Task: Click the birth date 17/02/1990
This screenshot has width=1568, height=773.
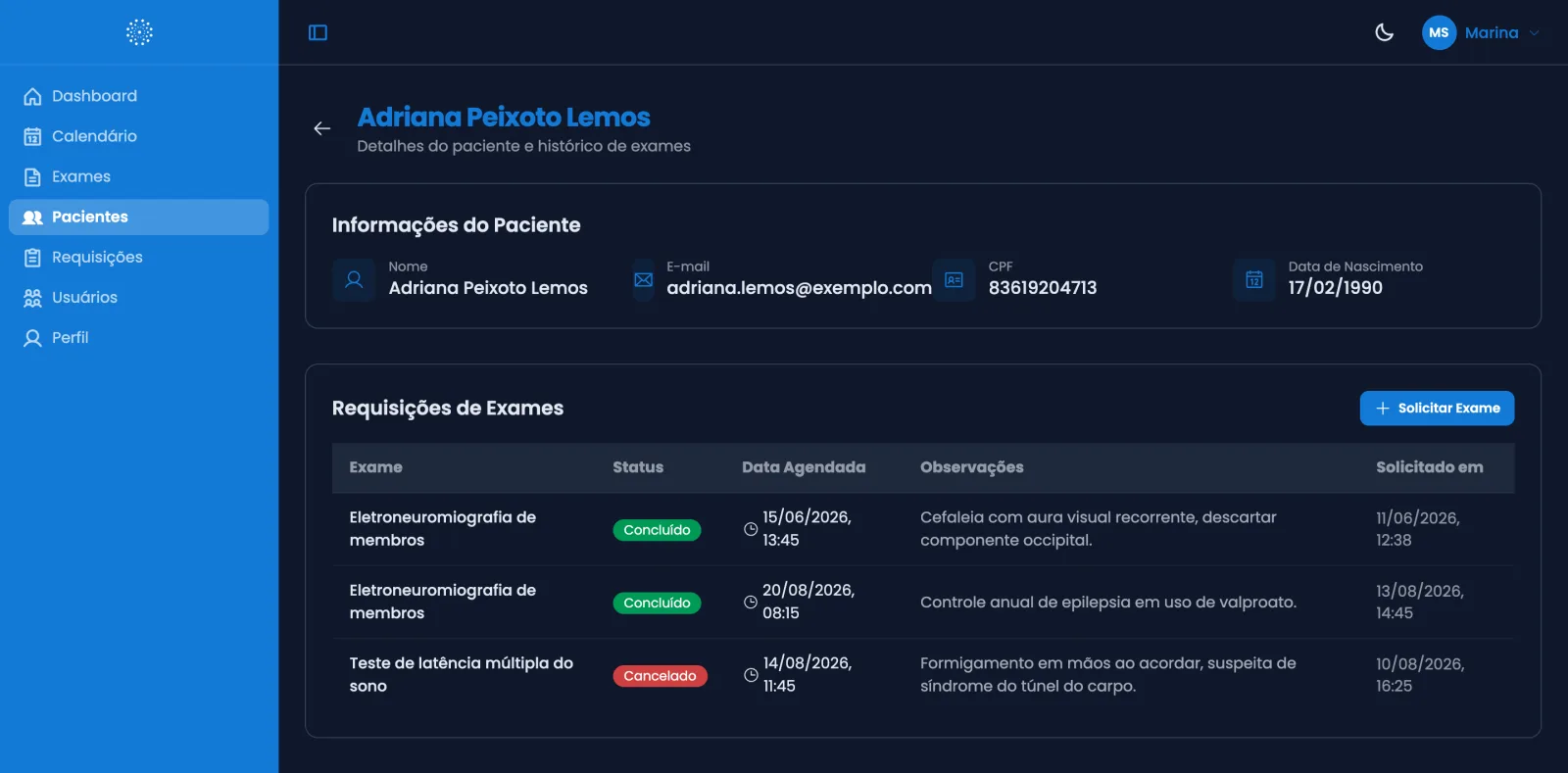Action: tap(1335, 288)
